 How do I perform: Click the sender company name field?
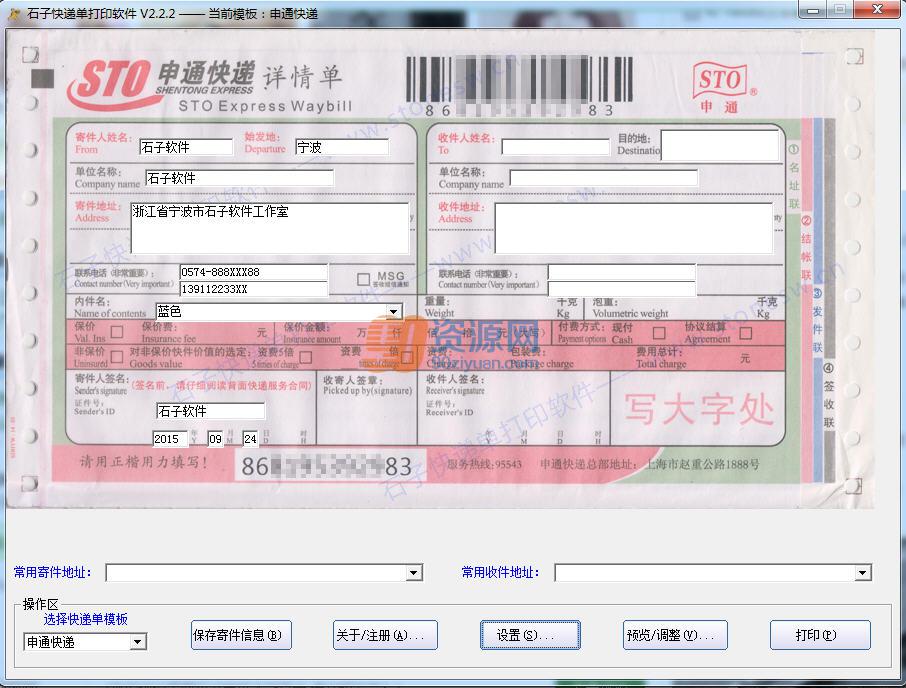(239, 178)
